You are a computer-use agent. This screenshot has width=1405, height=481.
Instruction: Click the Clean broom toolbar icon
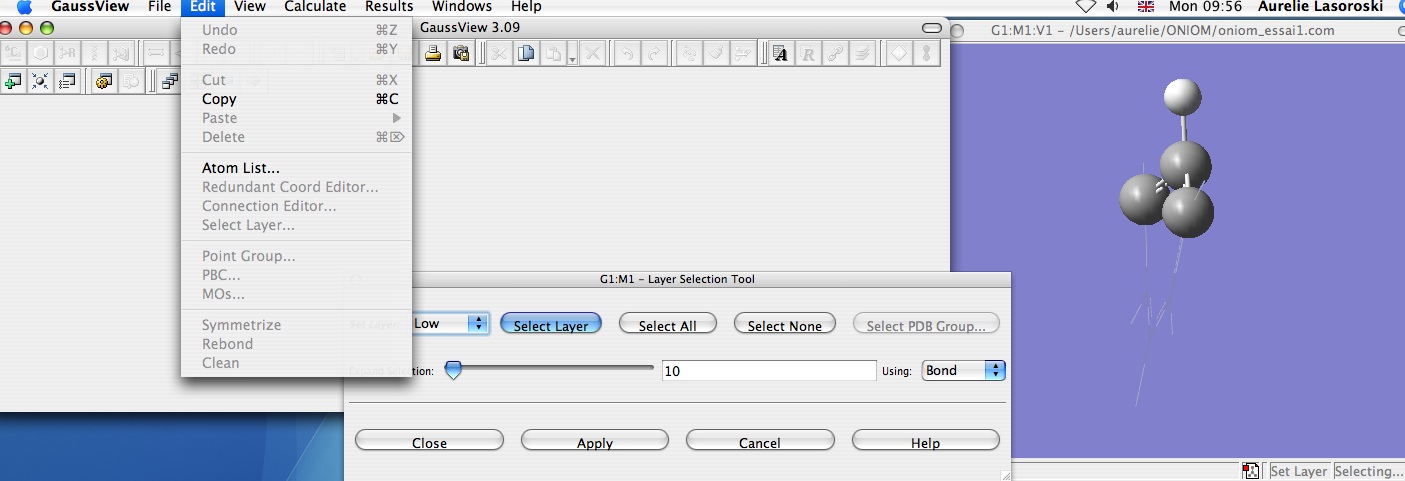[x=716, y=53]
